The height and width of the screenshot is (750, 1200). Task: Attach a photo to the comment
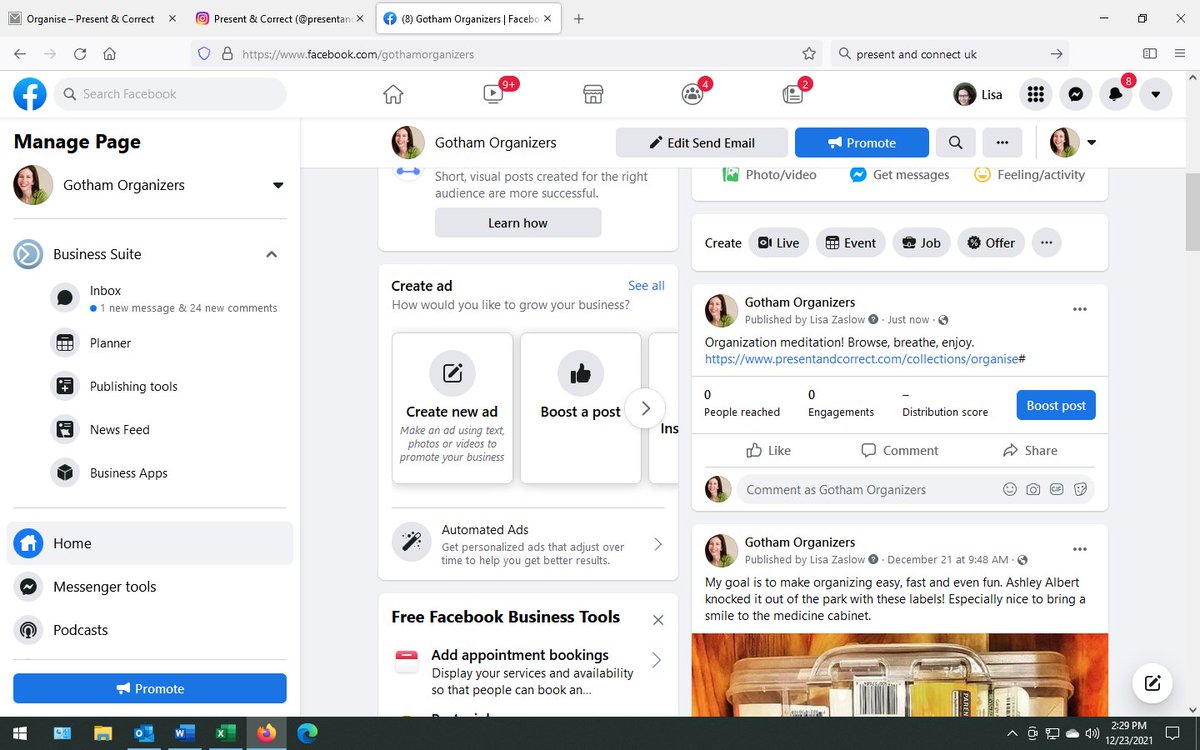point(1033,490)
